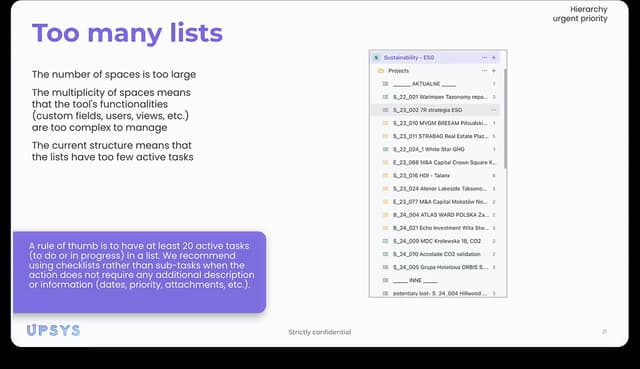Open list S_23_011 STRABAG Real Estate
This screenshot has height=369, width=640.
[x=440, y=136]
